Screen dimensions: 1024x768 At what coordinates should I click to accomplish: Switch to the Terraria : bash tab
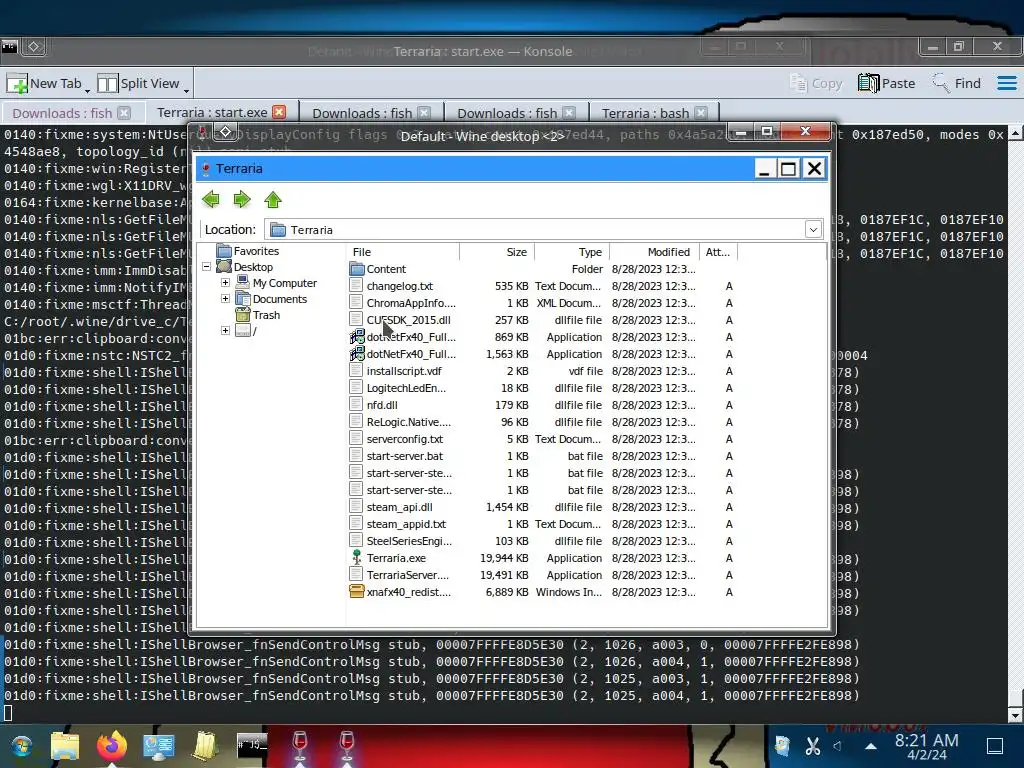(645, 113)
